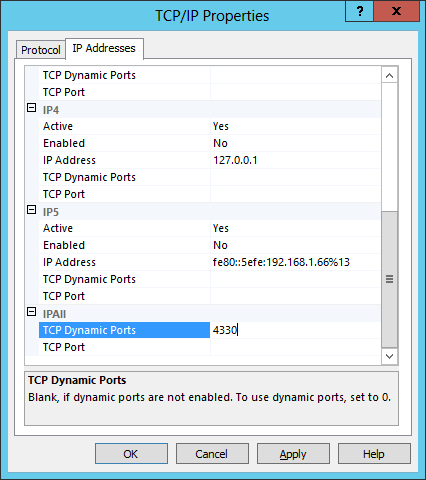Click the vertical scrollbar thumb

pyautogui.click(x=389, y=279)
